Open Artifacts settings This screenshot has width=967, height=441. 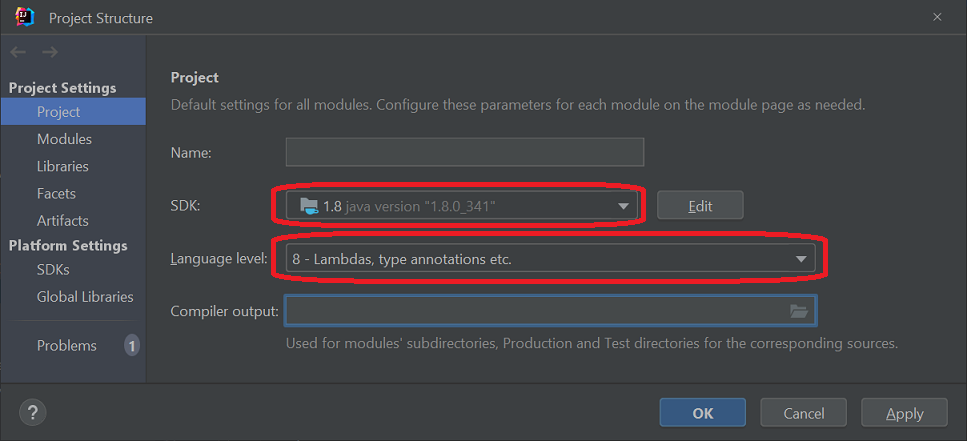62,220
